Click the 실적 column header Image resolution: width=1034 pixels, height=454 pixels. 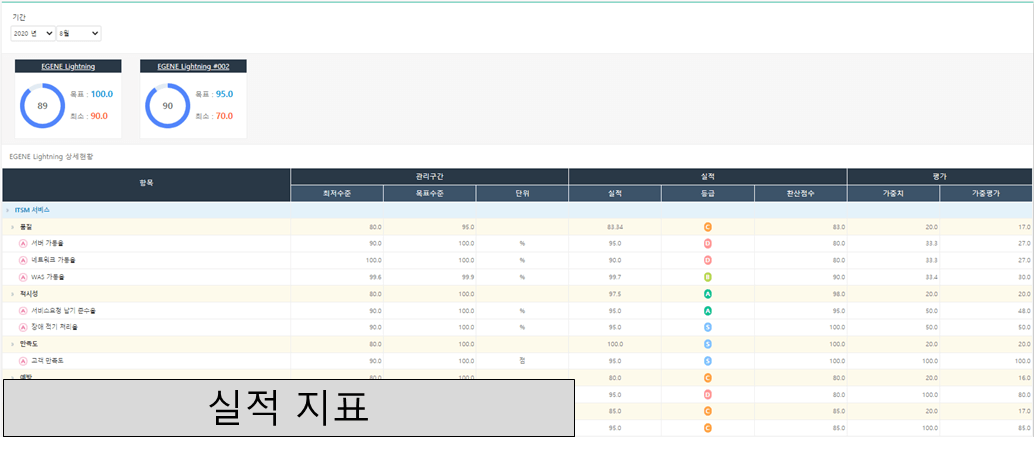[x=614, y=193]
